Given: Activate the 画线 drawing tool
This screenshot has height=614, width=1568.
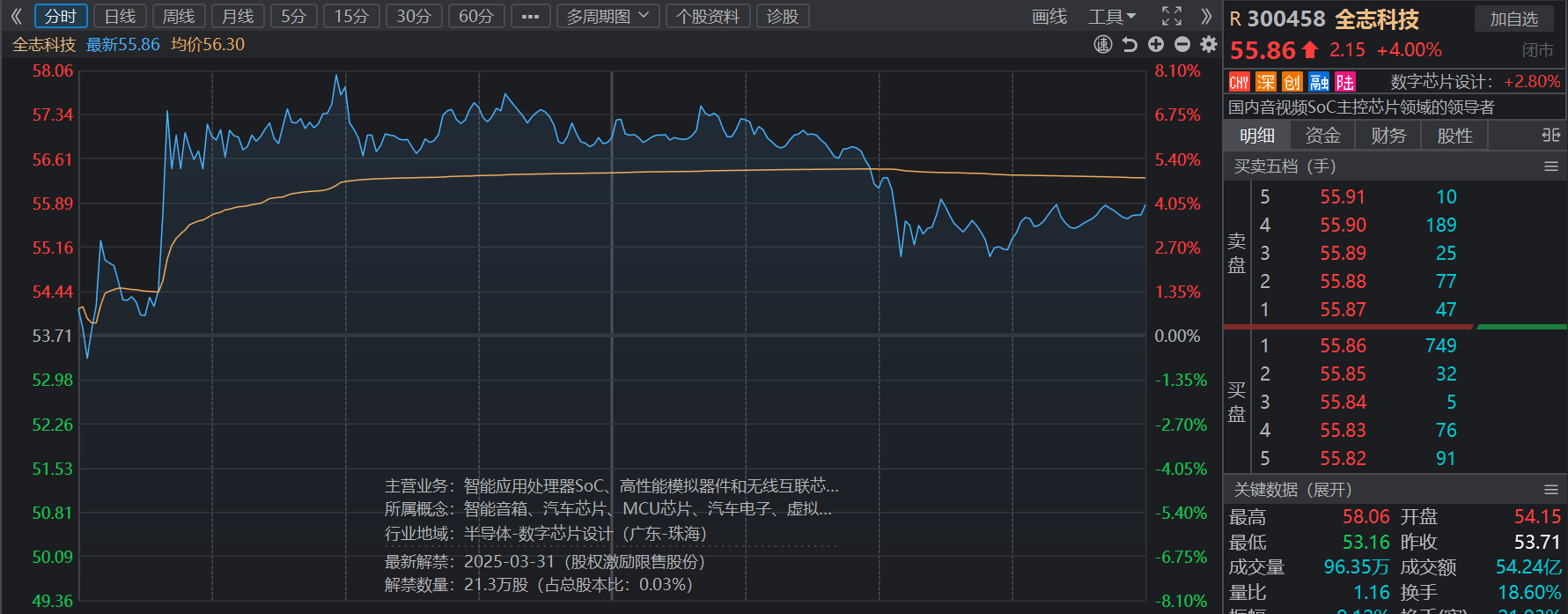Looking at the screenshot, I should [1049, 16].
